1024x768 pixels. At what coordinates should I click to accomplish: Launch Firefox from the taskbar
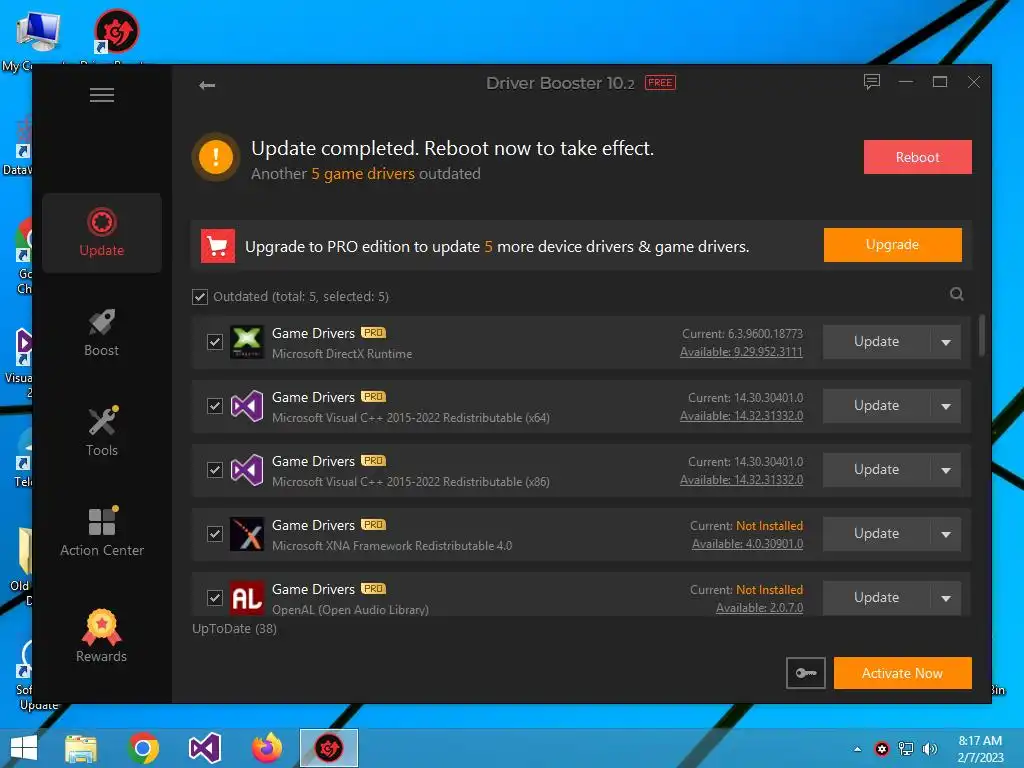click(267, 748)
